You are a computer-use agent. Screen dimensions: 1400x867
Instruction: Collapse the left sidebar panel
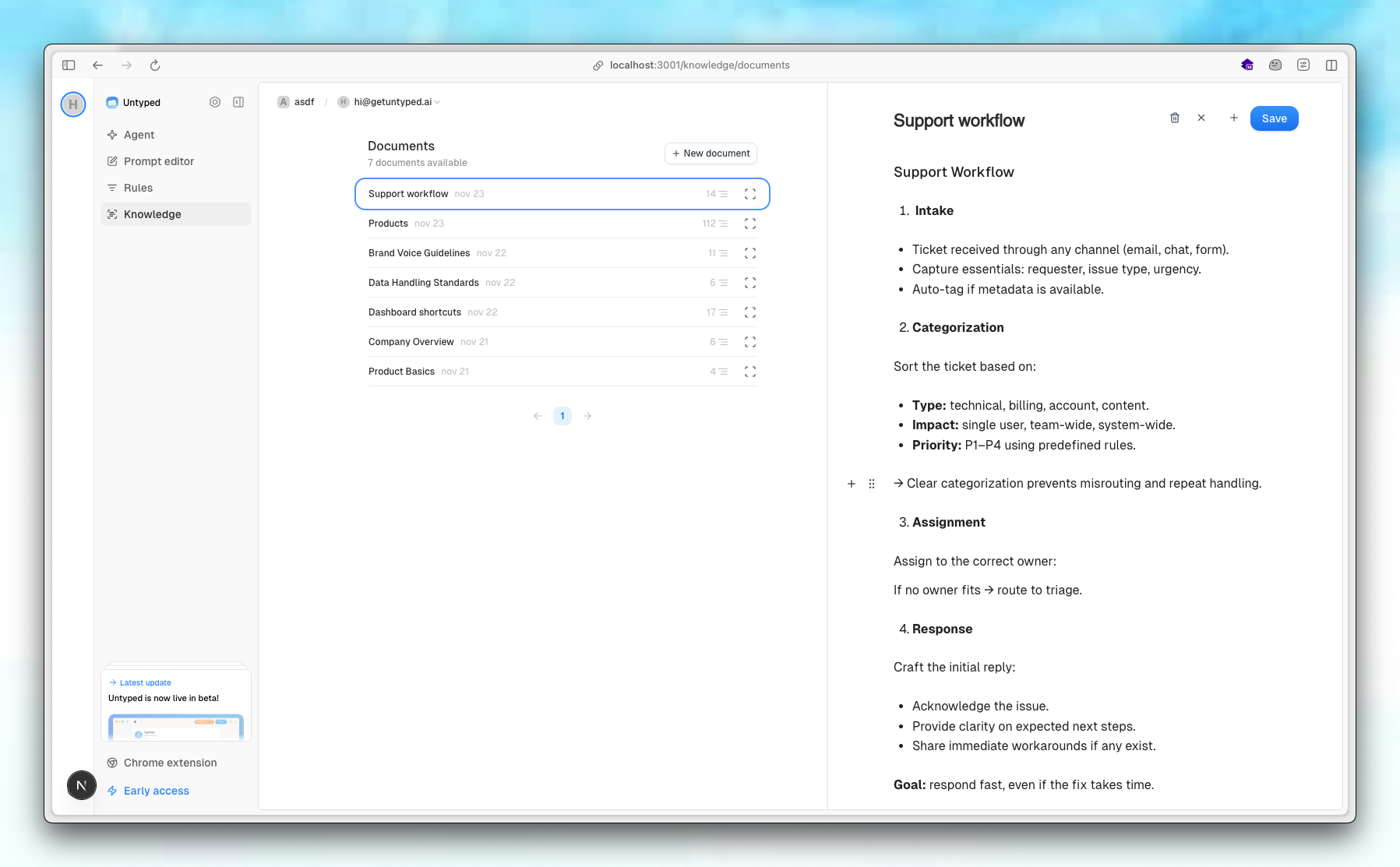point(238,102)
